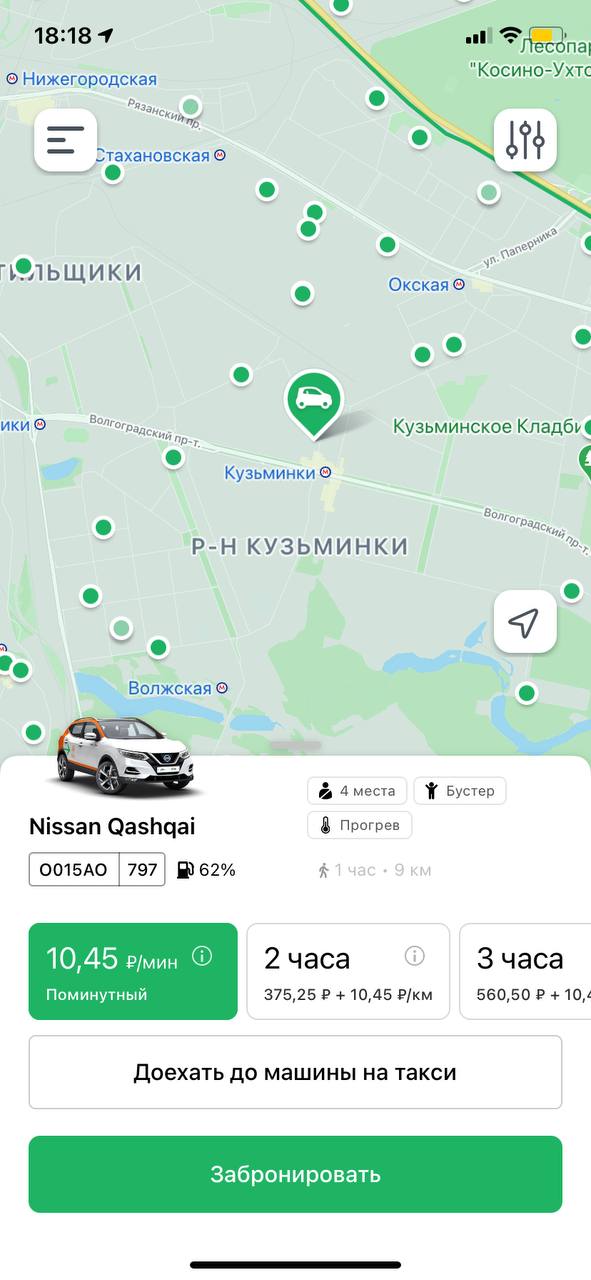Open info icon on per-minute tariff

tap(202, 956)
